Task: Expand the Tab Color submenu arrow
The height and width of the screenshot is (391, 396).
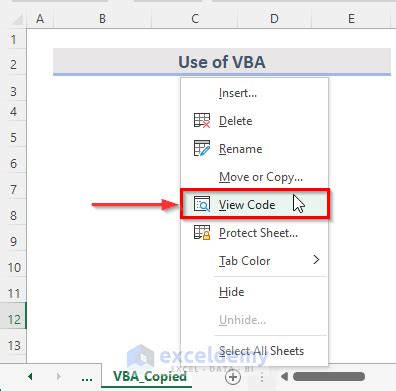Action: (x=316, y=260)
